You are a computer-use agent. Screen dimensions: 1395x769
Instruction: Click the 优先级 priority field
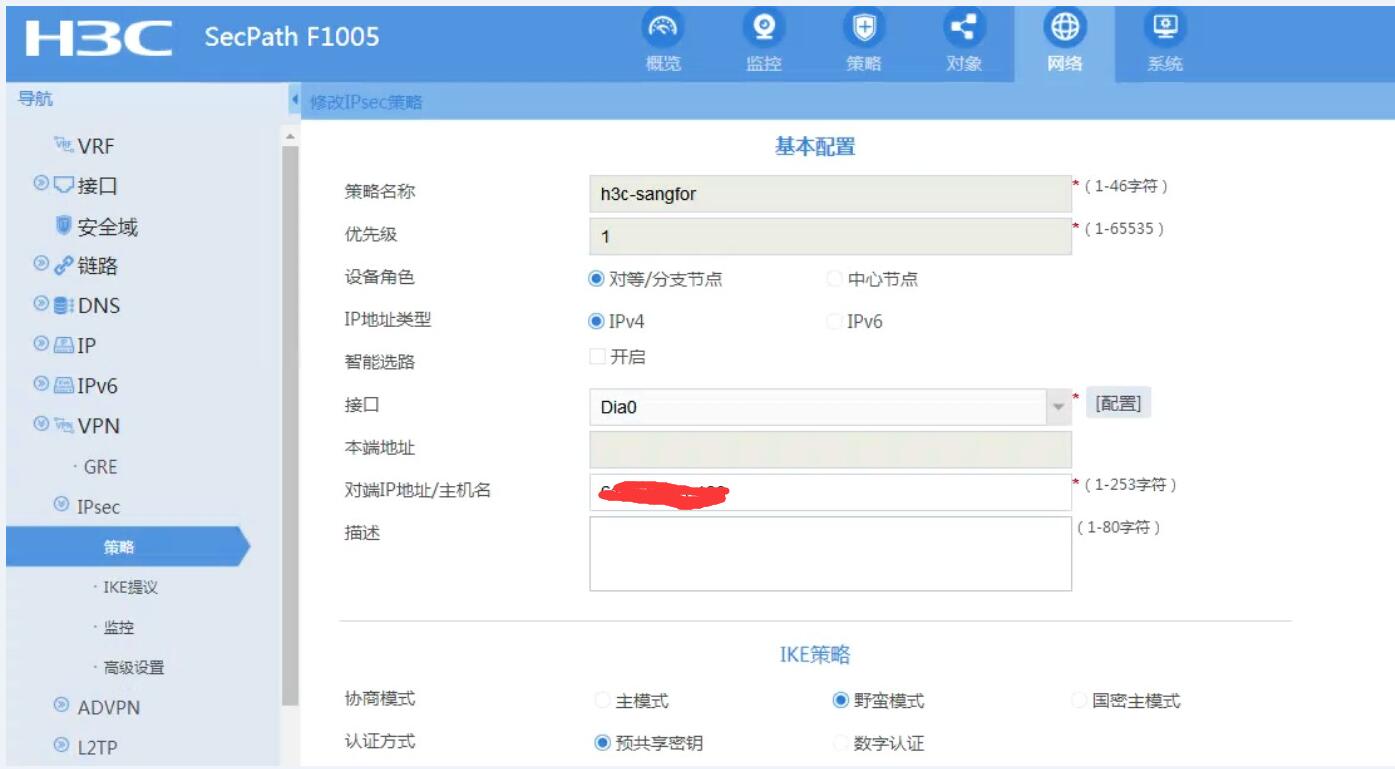click(x=830, y=237)
